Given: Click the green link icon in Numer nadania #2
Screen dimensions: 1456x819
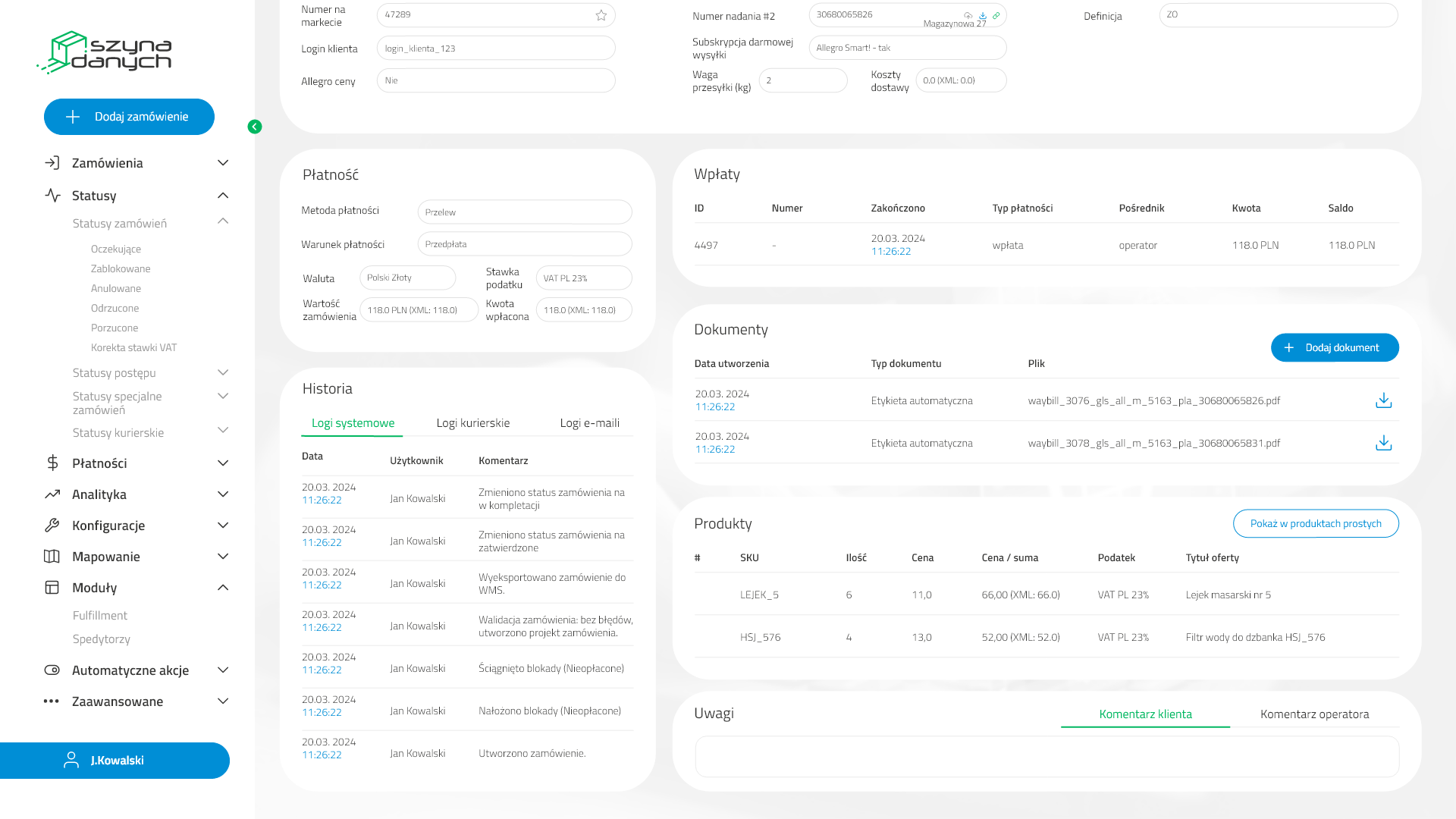Looking at the screenshot, I should click(996, 15).
